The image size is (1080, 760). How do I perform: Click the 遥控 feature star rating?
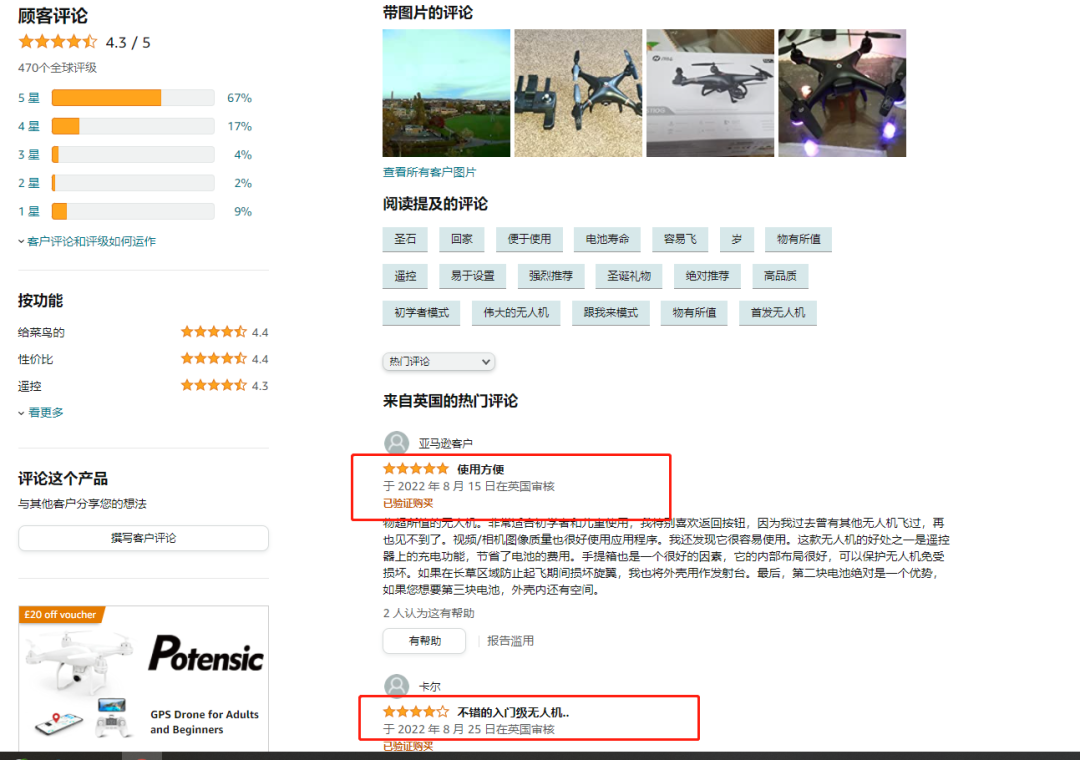[213, 384]
